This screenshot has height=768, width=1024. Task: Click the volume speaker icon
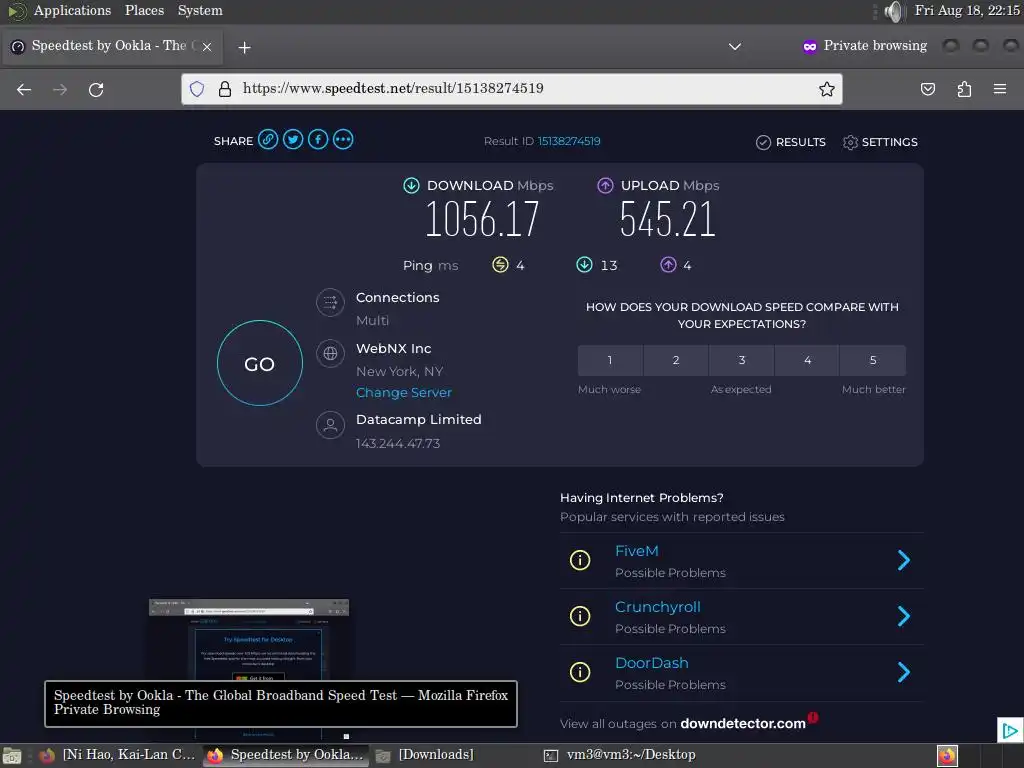click(893, 11)
